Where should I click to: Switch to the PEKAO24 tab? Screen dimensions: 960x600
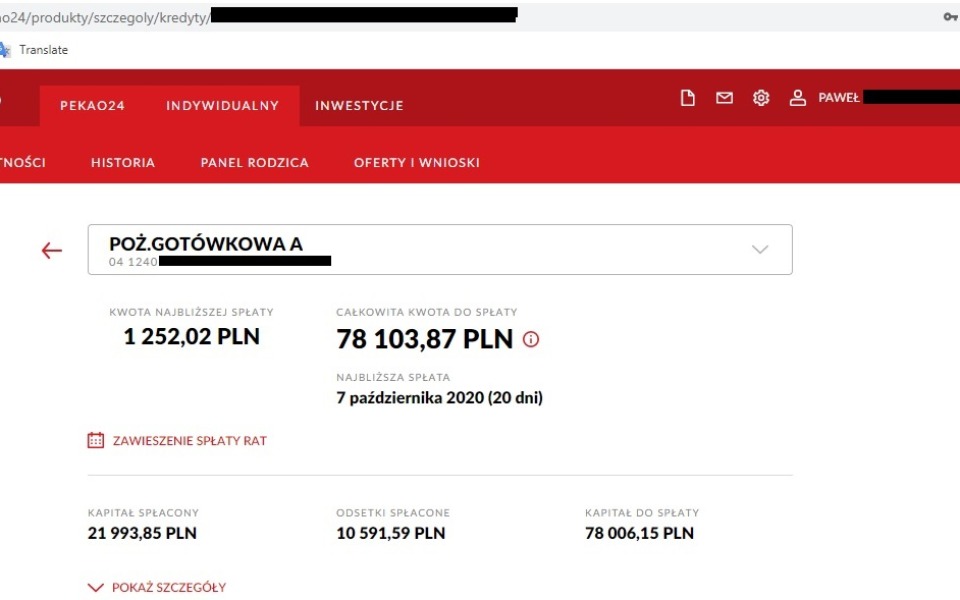click(92, 106)
